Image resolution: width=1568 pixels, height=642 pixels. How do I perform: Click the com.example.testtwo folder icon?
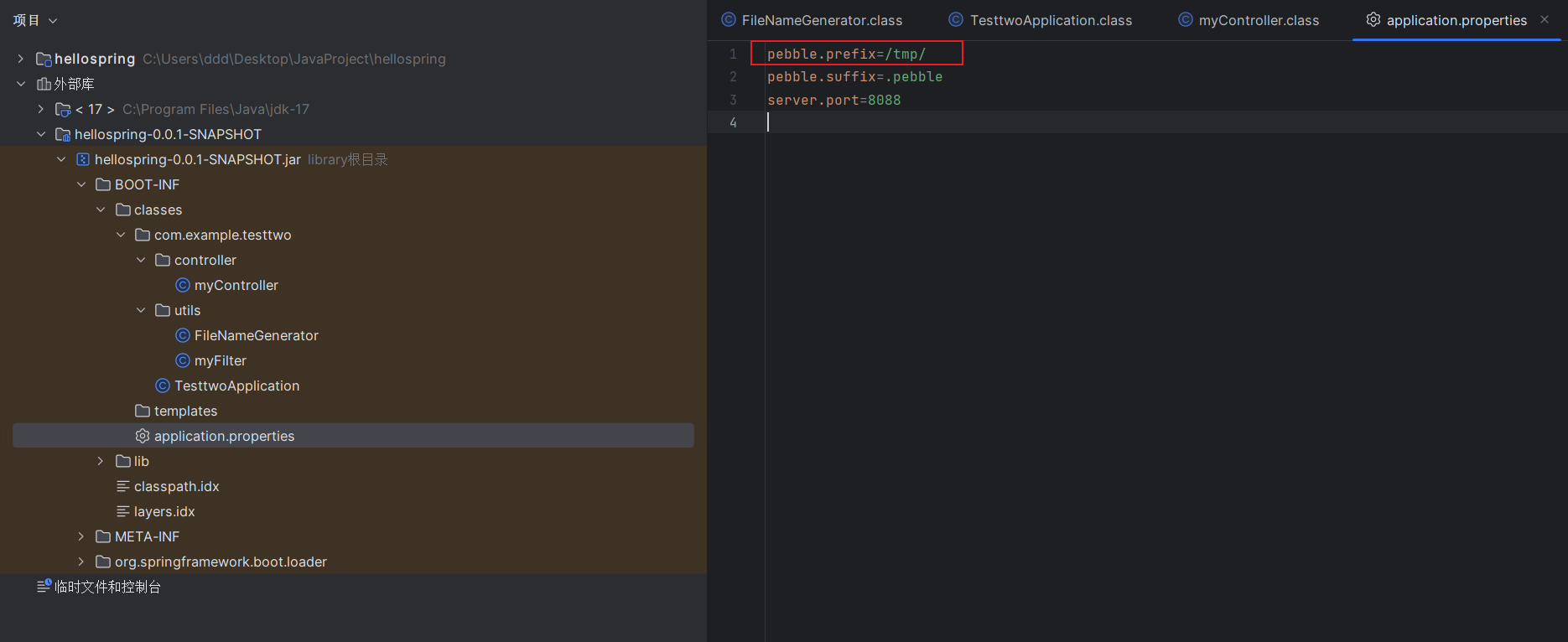pyautogui.click(x=143, y=235)
